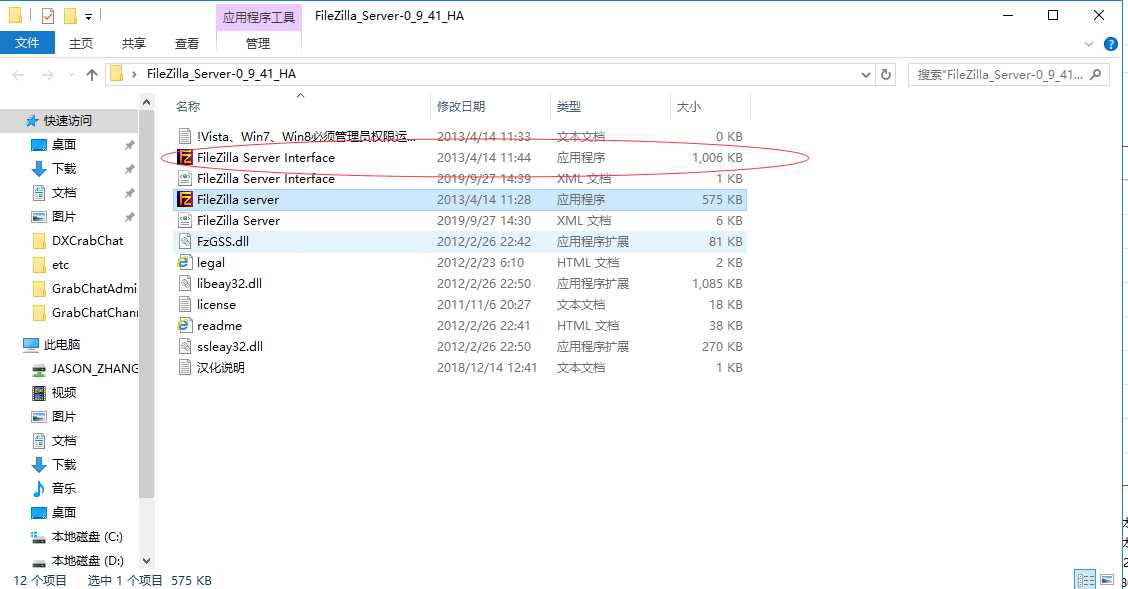Open the DXCrabChat folder in sidebar
The image size is (1128, 589).
[87, 241]
